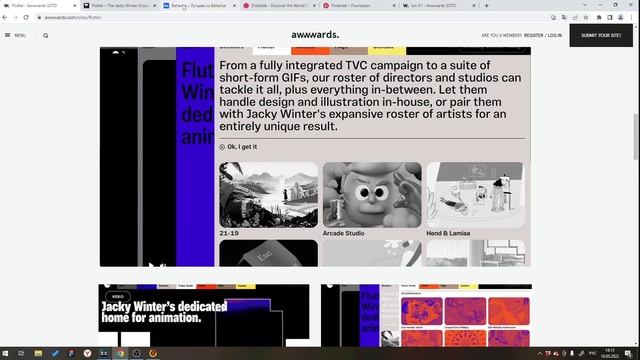Click the taskbar clock and date
The width and height of the screenshot is (640, 360).
click(610, 353)
